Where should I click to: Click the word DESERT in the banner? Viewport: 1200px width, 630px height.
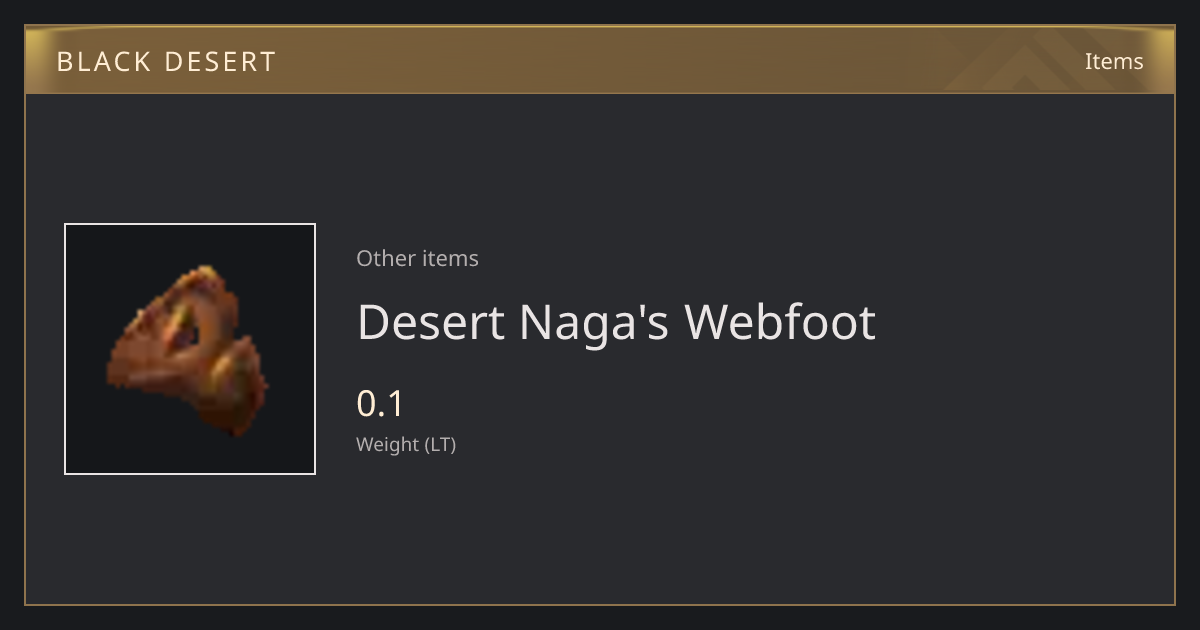click(x=220, y=62)
